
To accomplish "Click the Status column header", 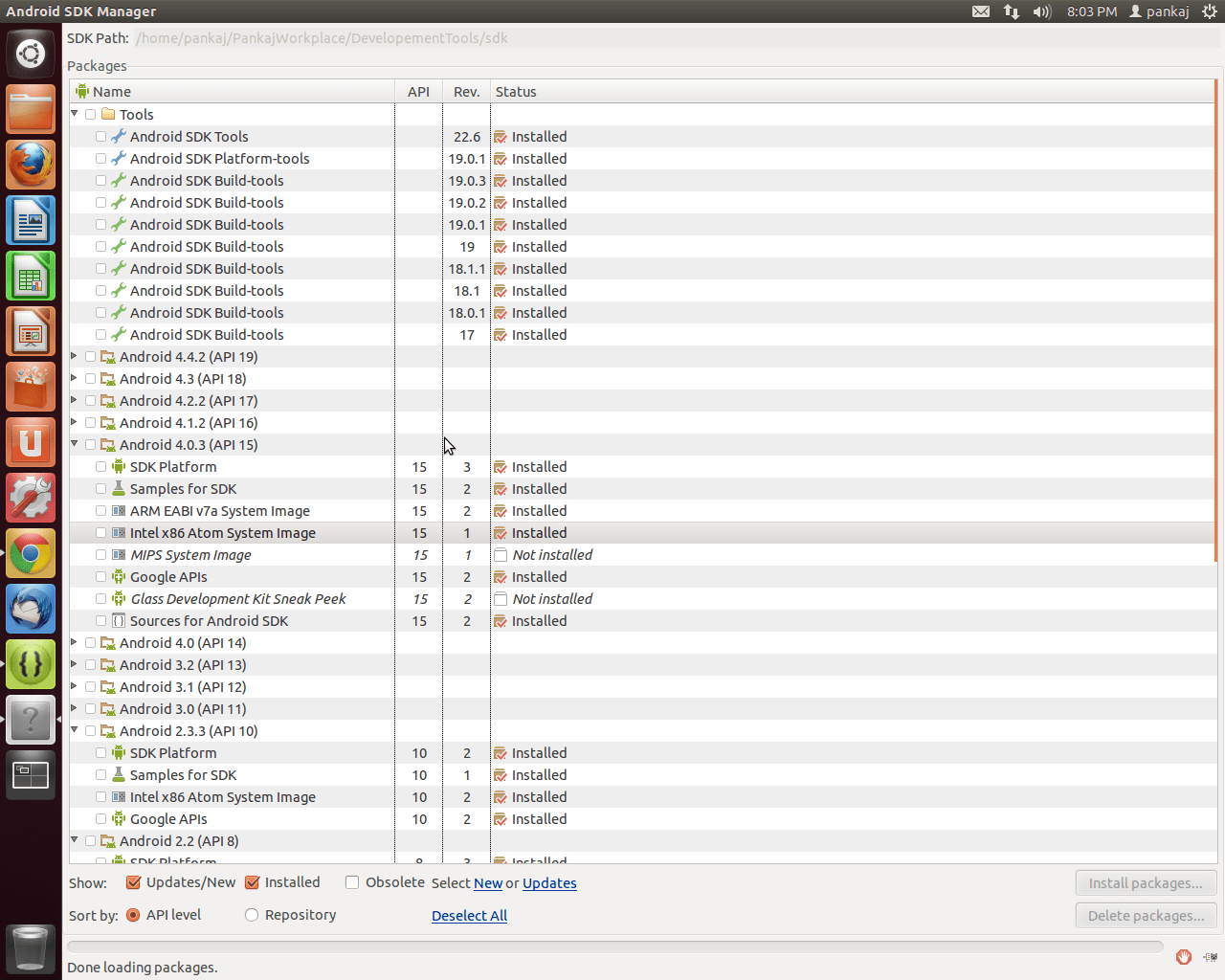I will click(x=852, y=92).
